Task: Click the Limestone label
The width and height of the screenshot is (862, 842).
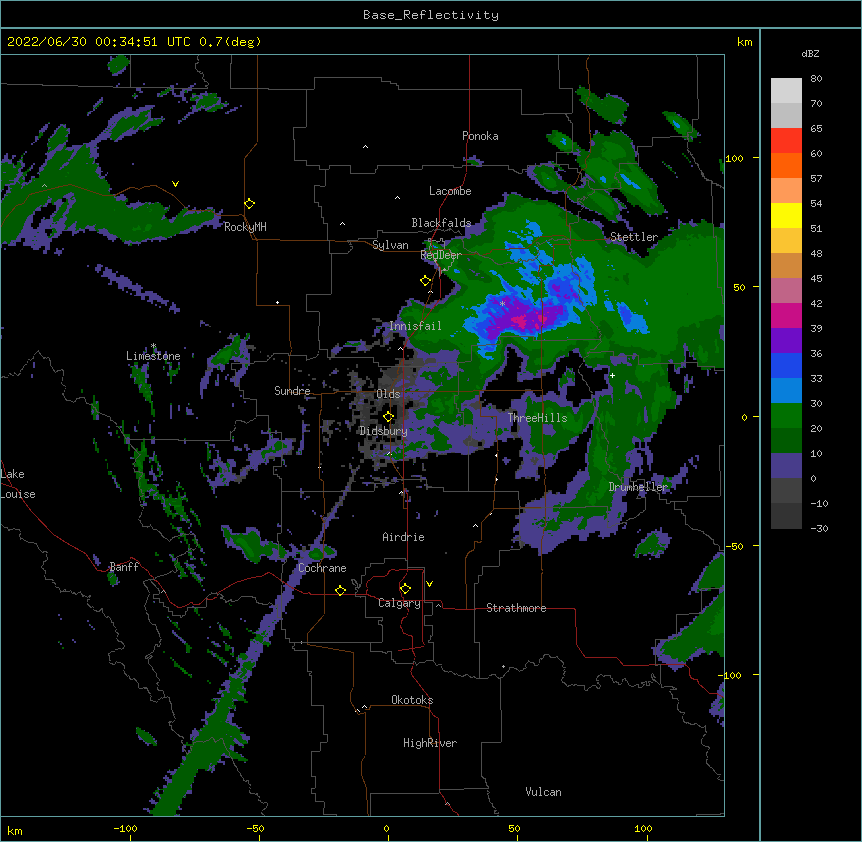Action: coord(153,356)
